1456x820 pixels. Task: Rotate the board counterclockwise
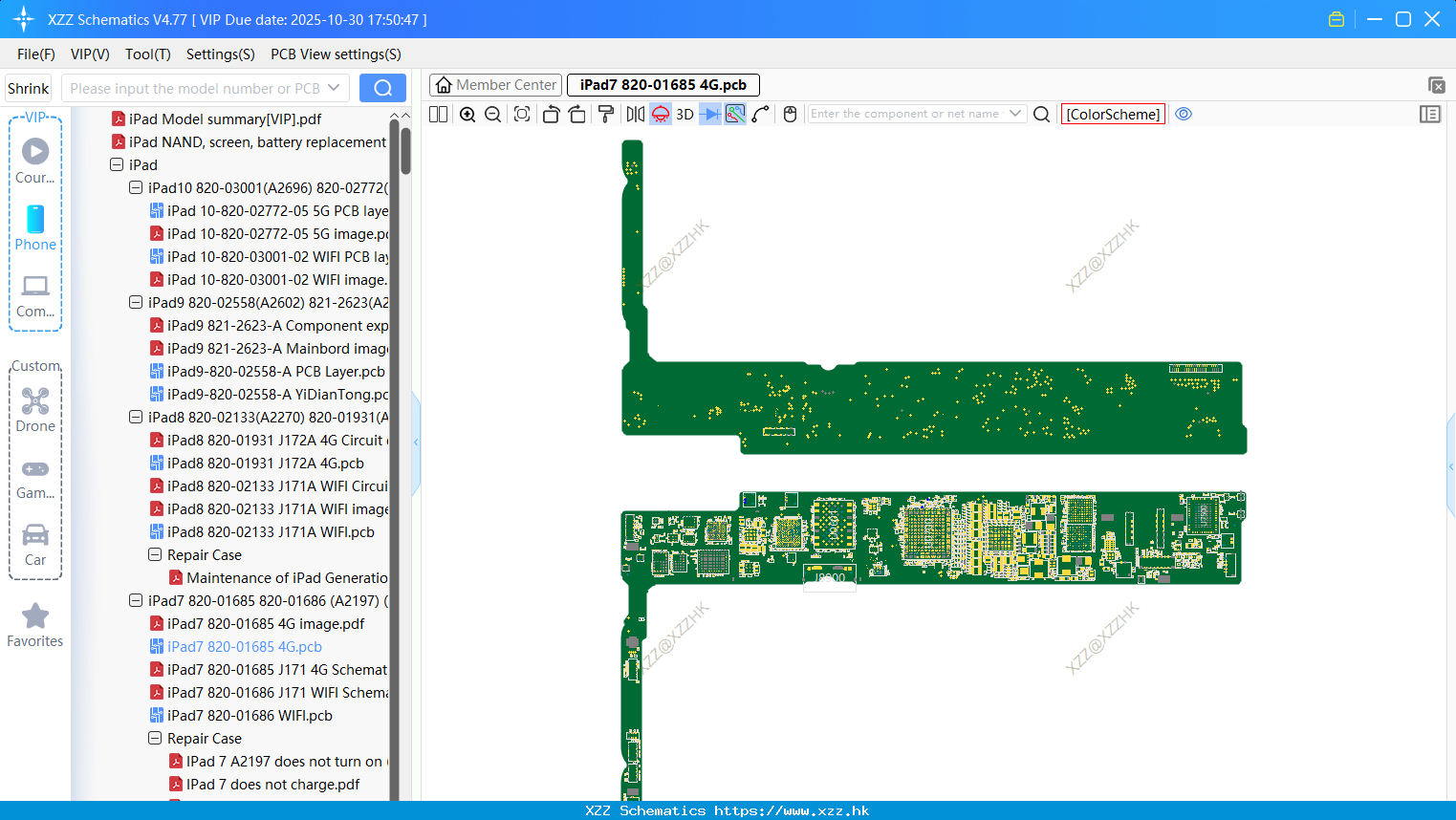click(551, 114)
